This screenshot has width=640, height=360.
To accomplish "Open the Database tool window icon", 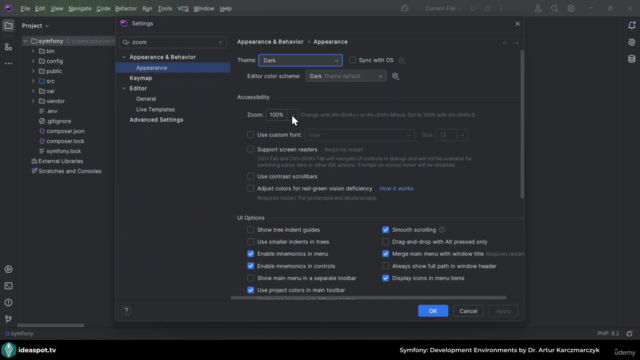I will (x=631, y=59).
